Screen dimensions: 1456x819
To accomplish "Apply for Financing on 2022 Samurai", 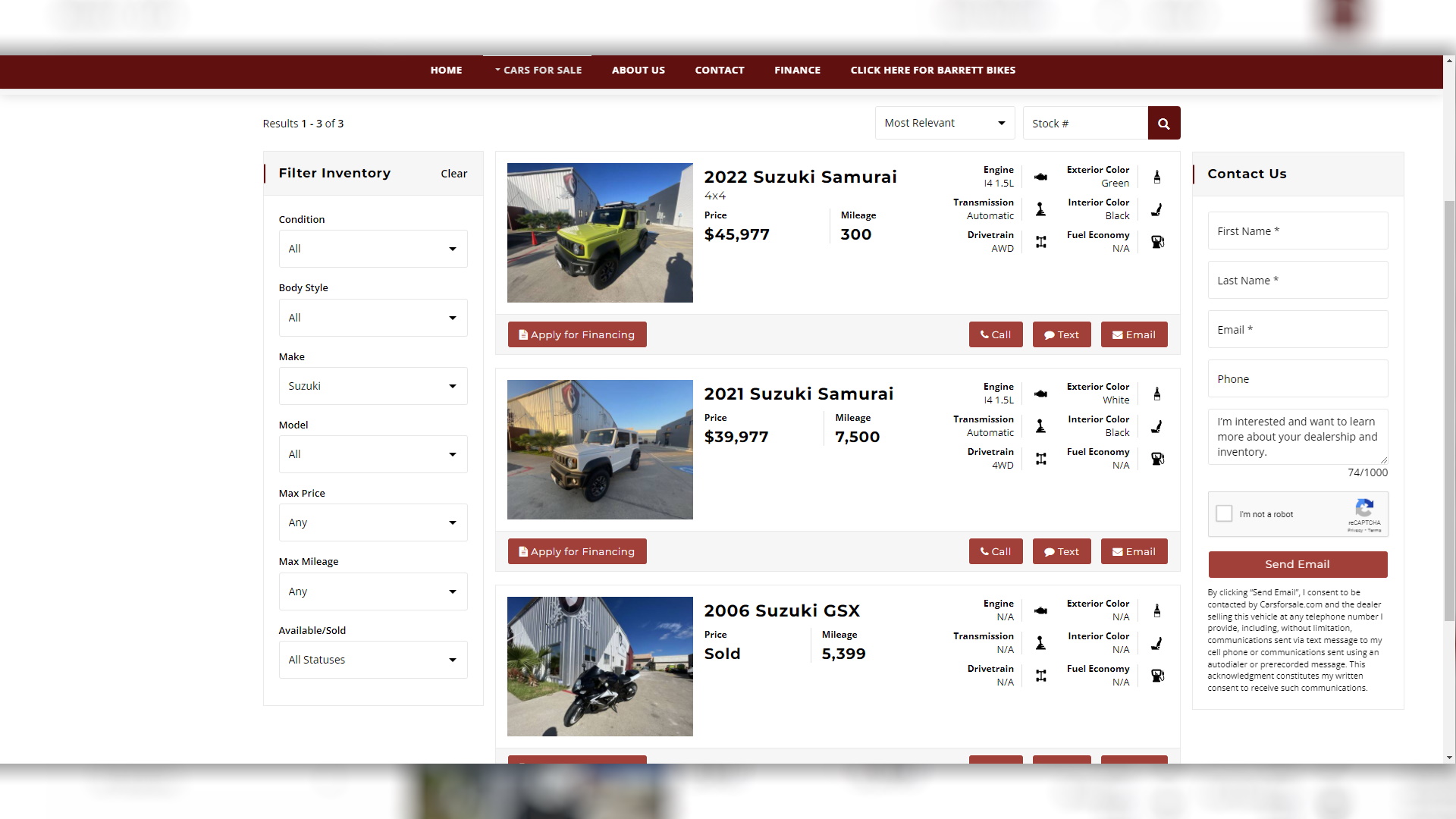I will point(576,334).
